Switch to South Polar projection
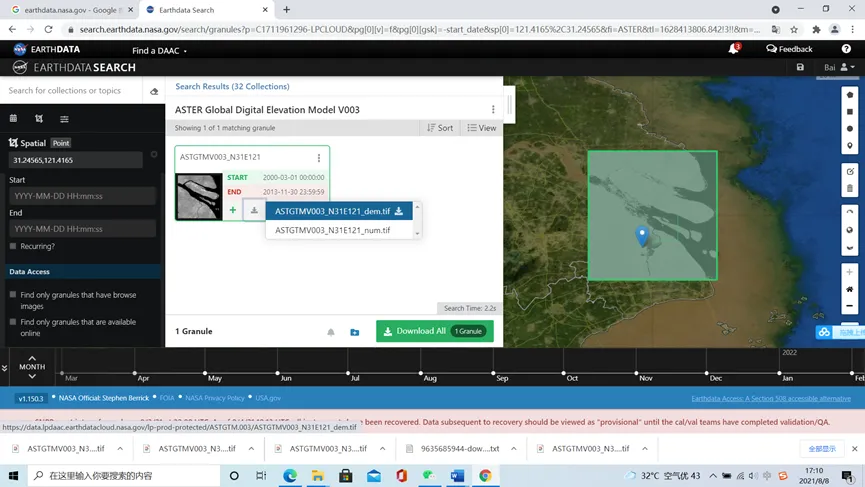 (850, 247)
